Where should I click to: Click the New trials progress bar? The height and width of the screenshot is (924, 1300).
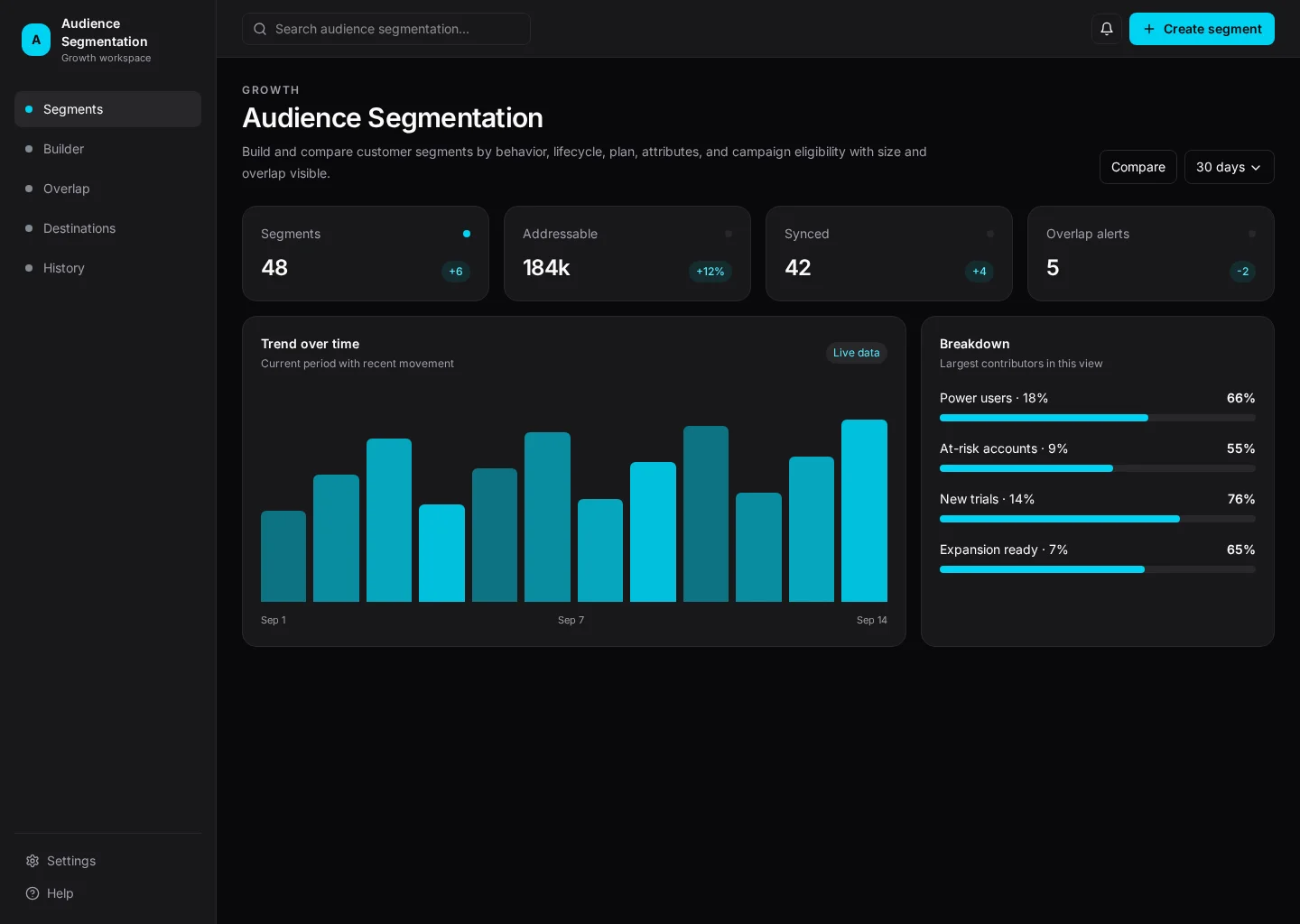pyautogui.click(x=1098, y=519)
